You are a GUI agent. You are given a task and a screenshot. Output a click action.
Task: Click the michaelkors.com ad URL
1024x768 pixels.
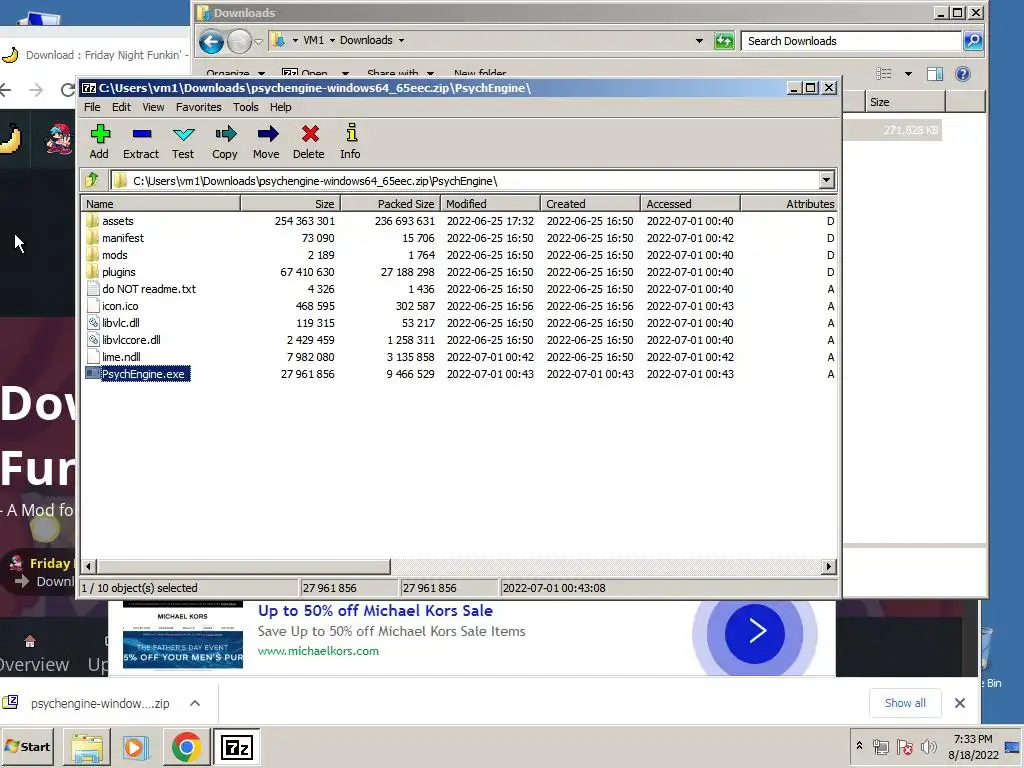318,651
